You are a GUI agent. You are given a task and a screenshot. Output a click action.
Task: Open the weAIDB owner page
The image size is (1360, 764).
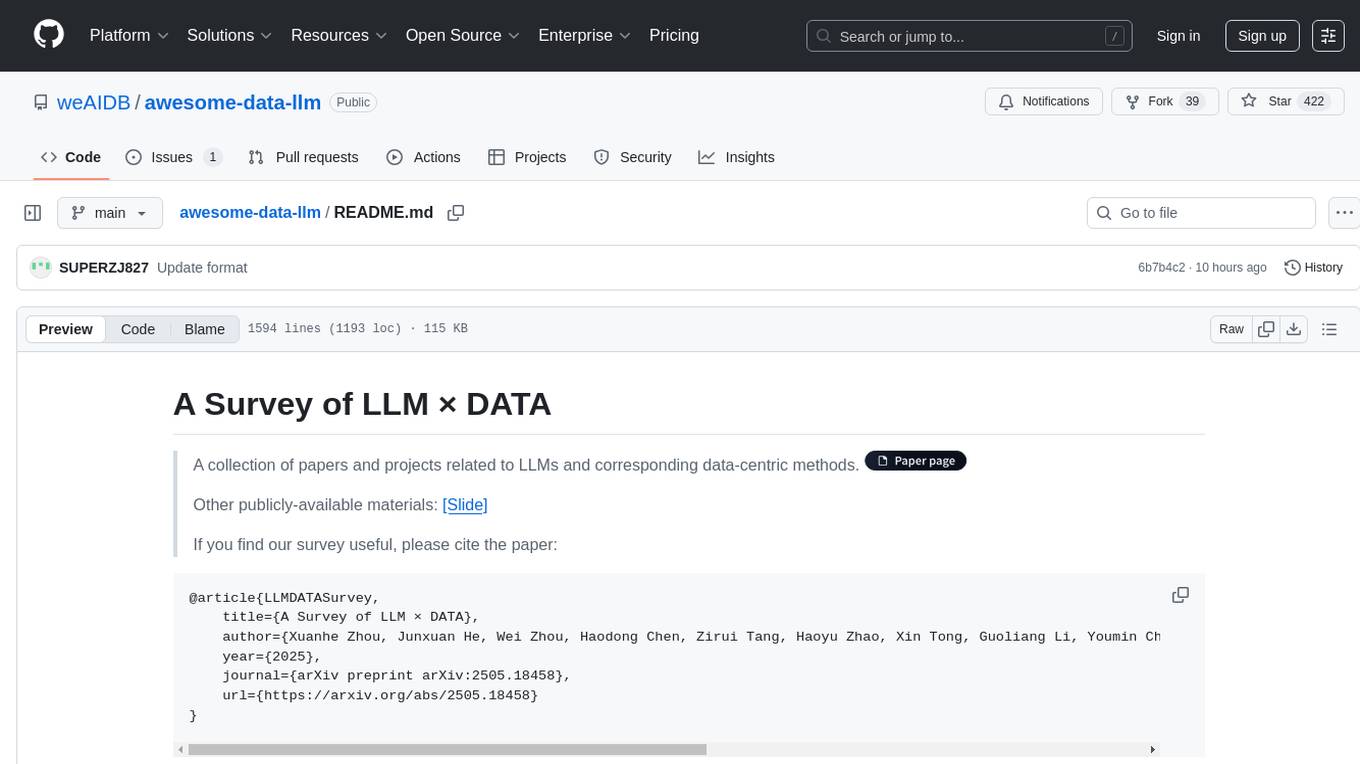93,102
